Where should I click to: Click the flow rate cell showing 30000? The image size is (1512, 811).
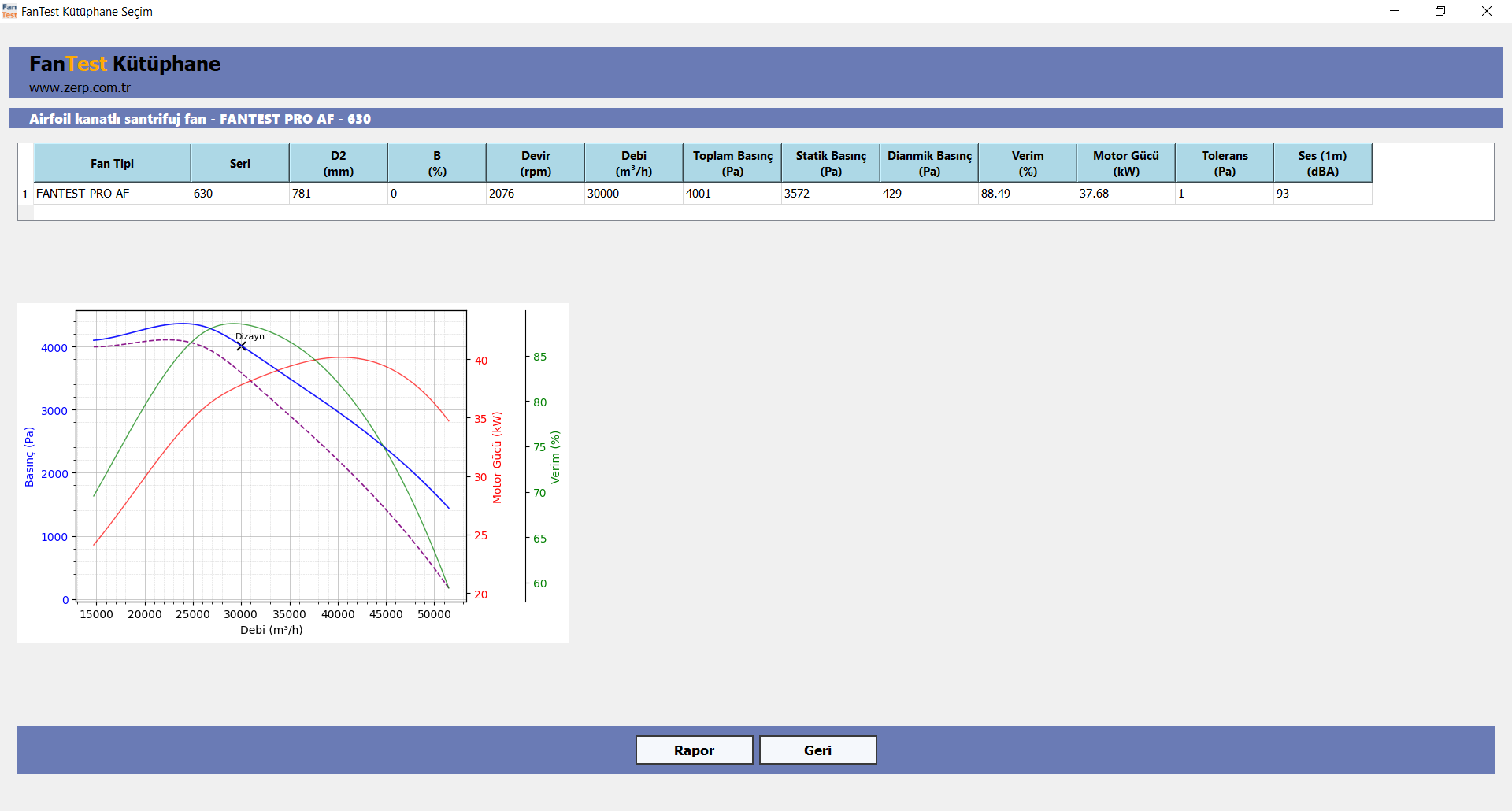point(633,194)
